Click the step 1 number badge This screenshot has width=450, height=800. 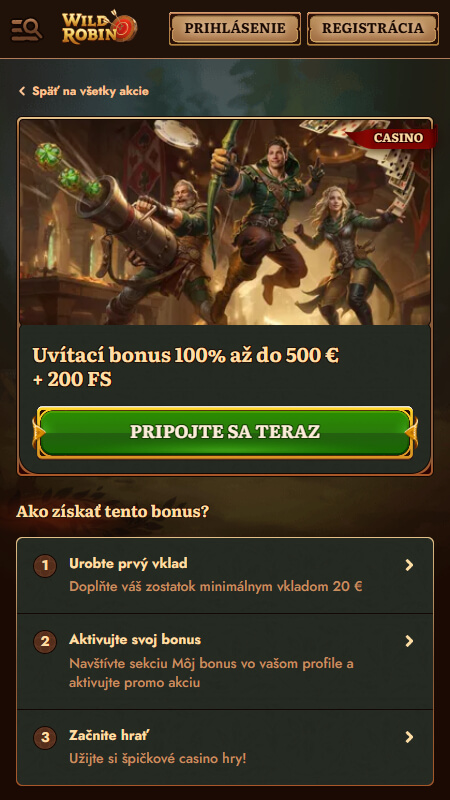coord(45,565)
